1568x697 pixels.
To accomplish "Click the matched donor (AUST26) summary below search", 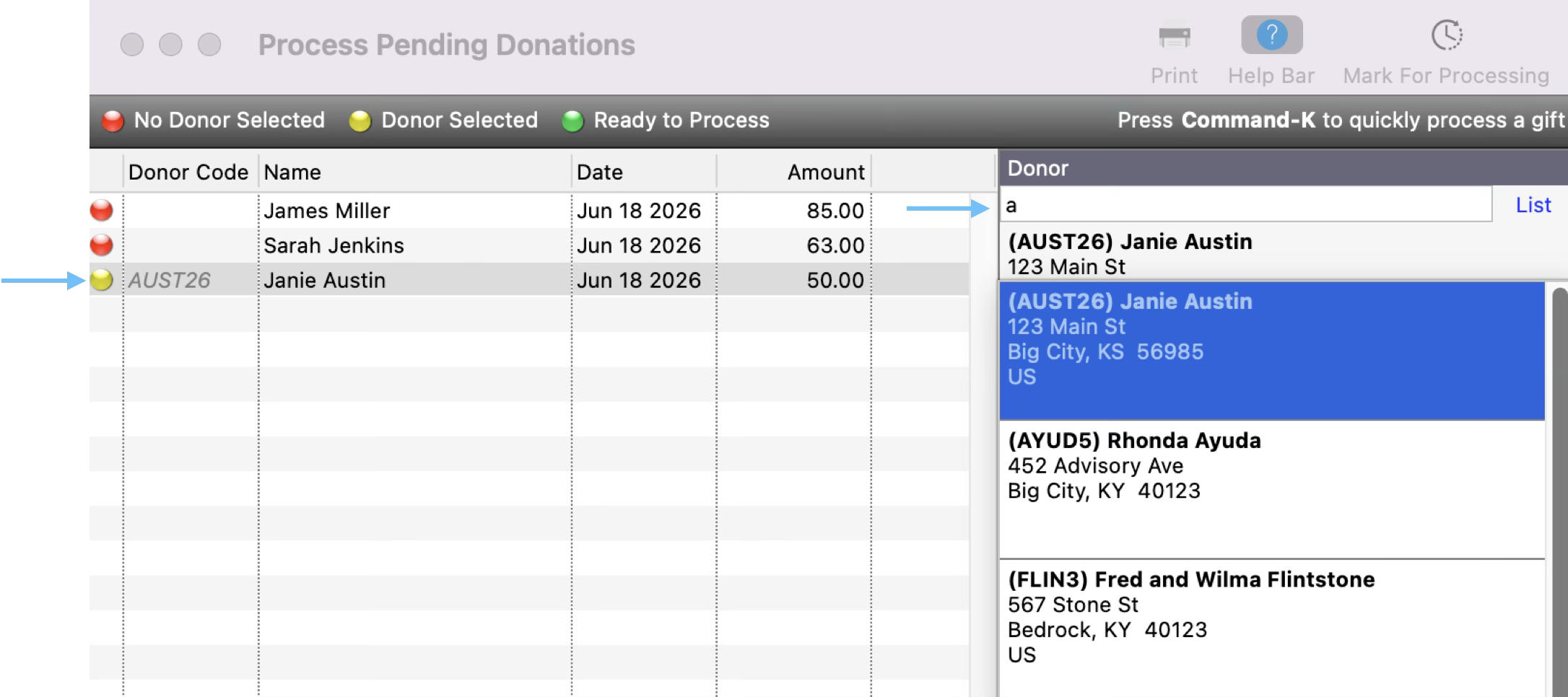I will click(x=1130, y=253).
